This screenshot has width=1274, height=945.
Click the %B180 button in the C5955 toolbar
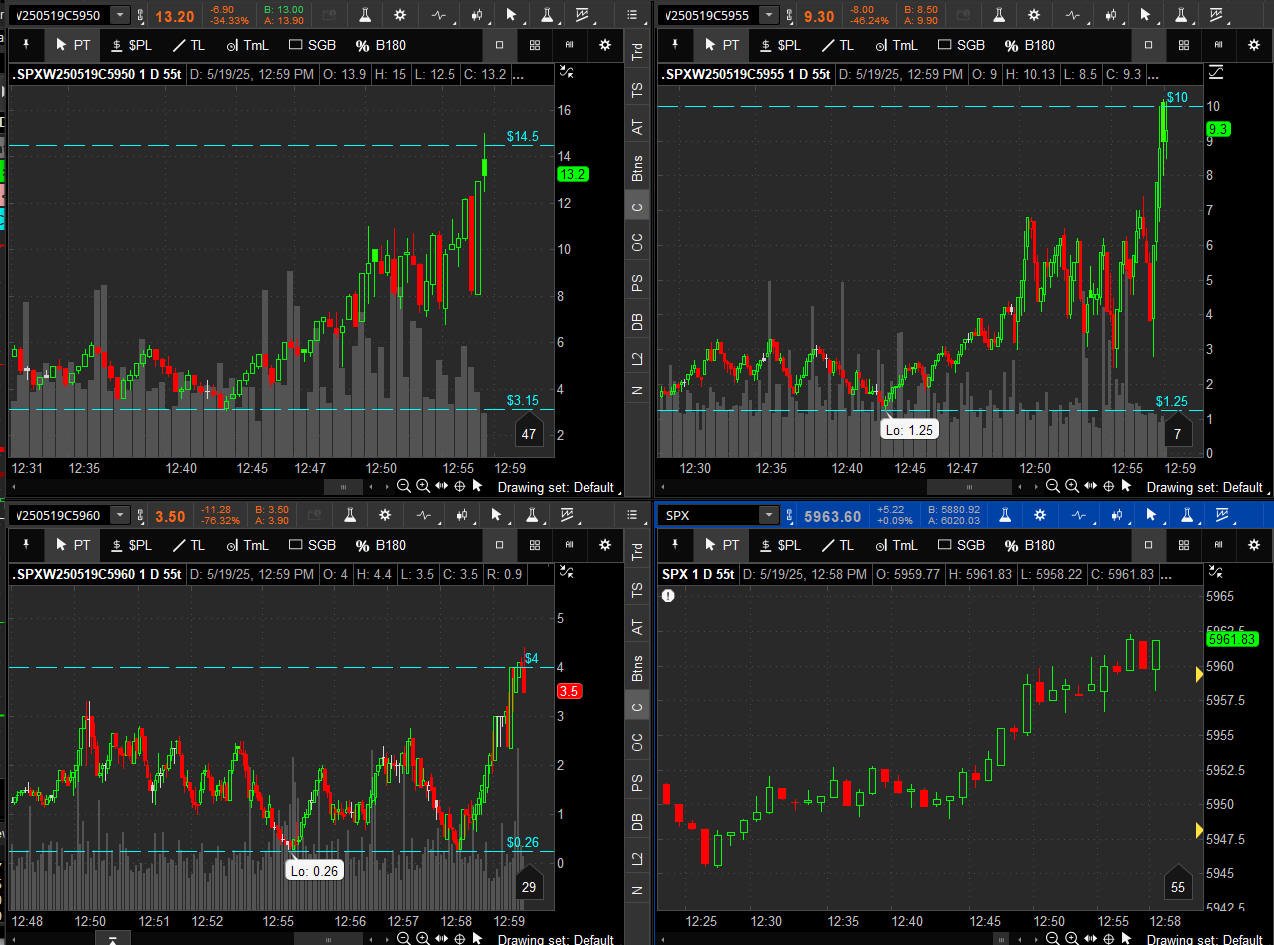[1029, 45]
